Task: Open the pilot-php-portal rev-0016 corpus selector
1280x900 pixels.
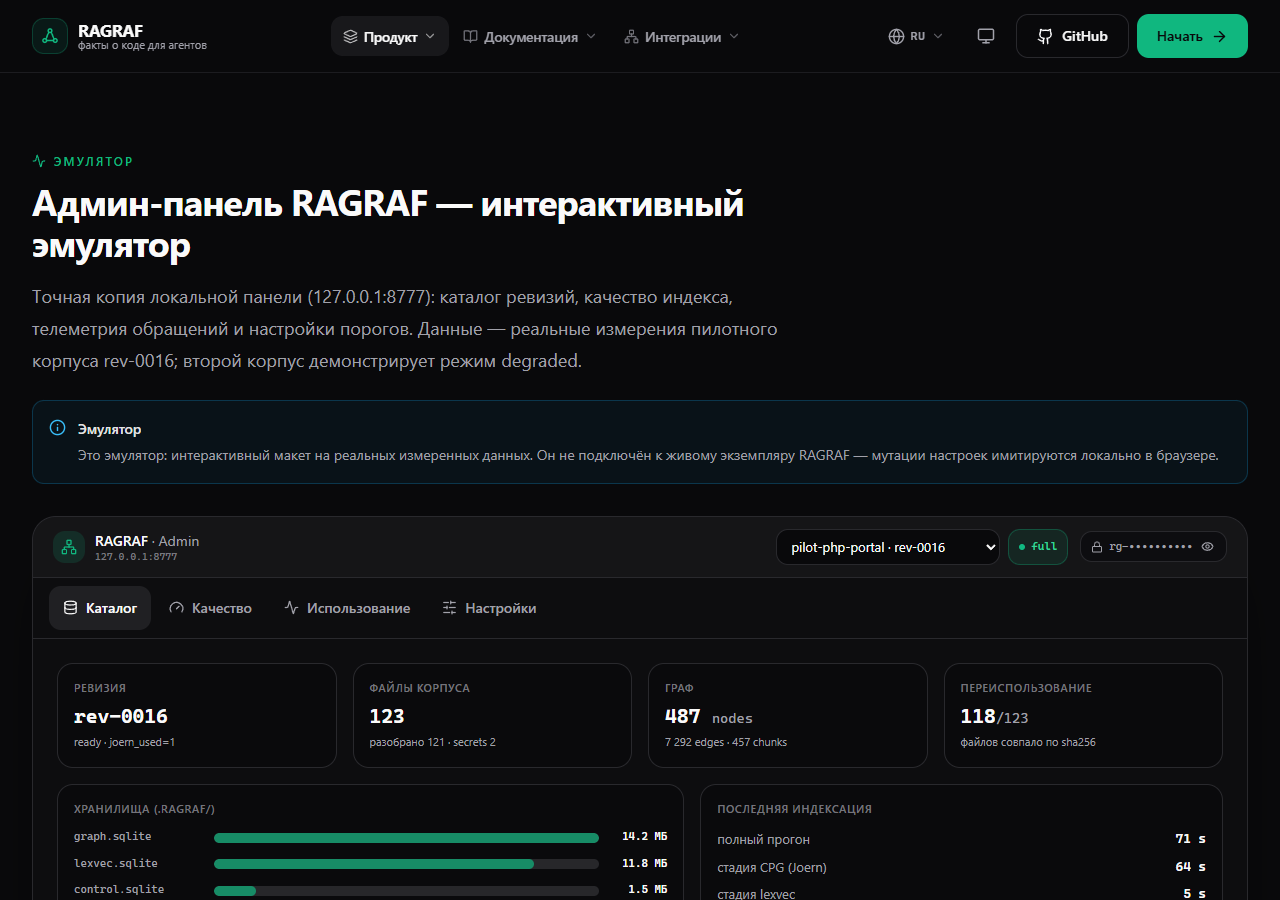Action: click(x=888, y=547)
